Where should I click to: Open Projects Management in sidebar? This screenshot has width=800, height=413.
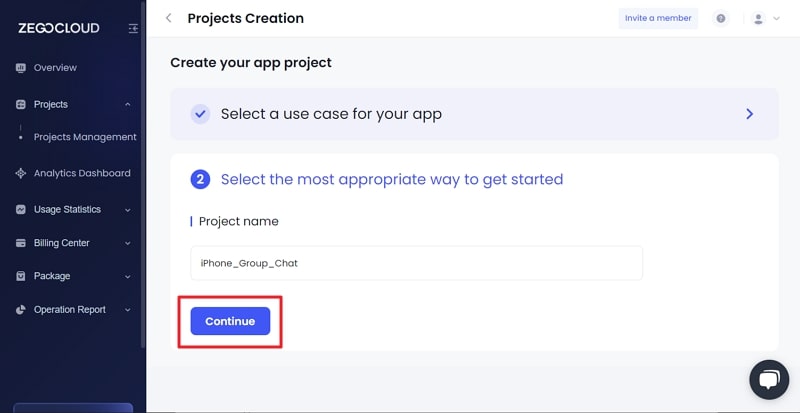point(85,137)
